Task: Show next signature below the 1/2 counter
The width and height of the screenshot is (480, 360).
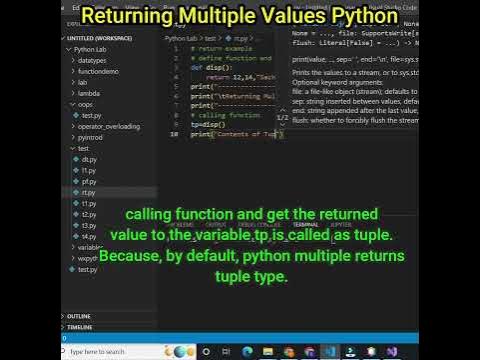Action: [x=282, y=125]
